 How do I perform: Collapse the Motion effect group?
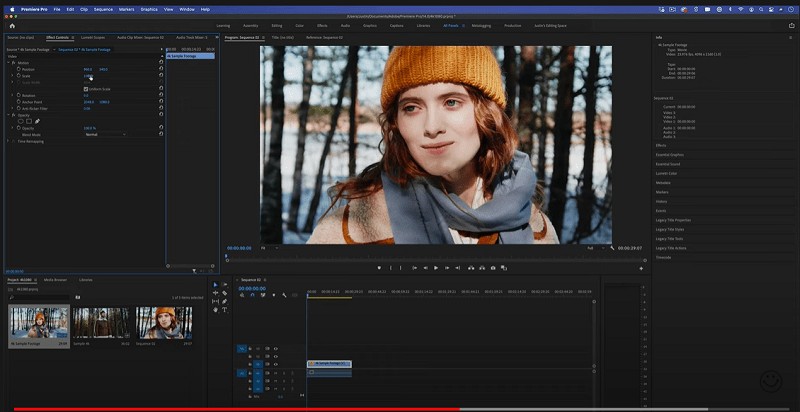pos(8,63)
